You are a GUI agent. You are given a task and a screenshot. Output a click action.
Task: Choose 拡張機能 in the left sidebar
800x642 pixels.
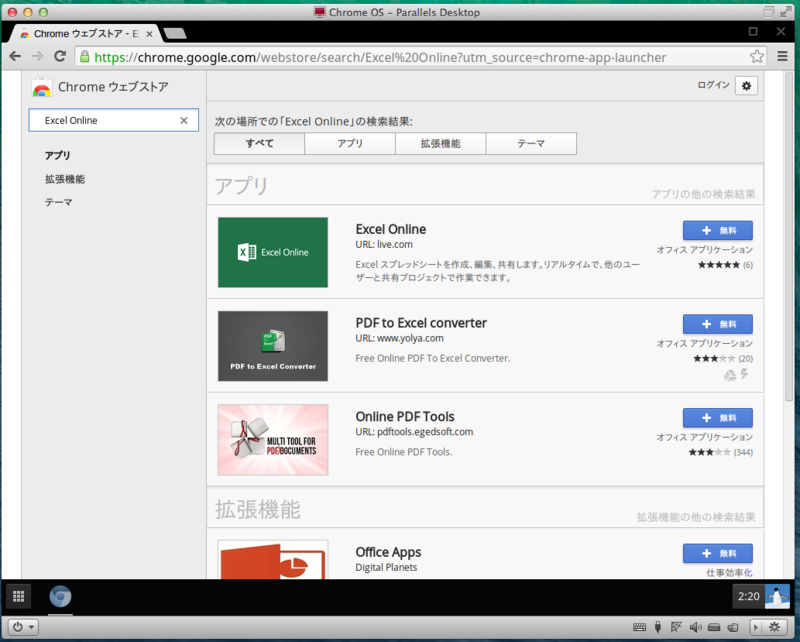coord(65,179)
